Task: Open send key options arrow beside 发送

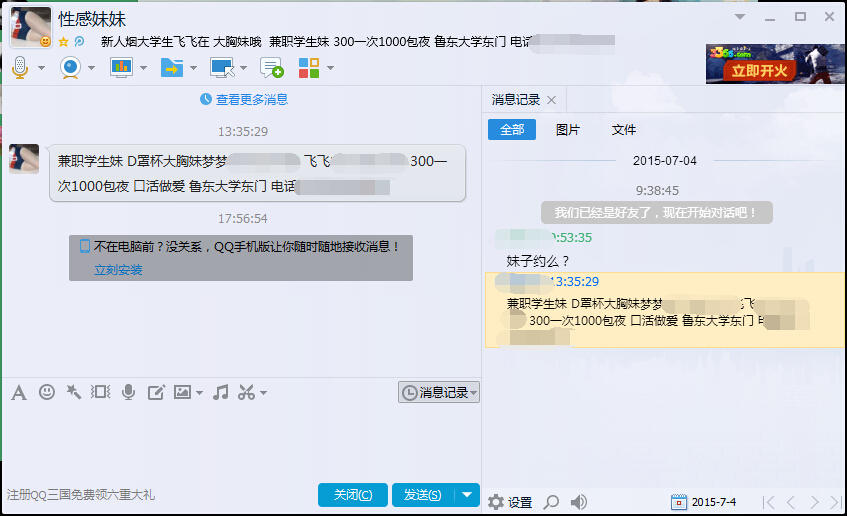Action: tap(467, 495)
